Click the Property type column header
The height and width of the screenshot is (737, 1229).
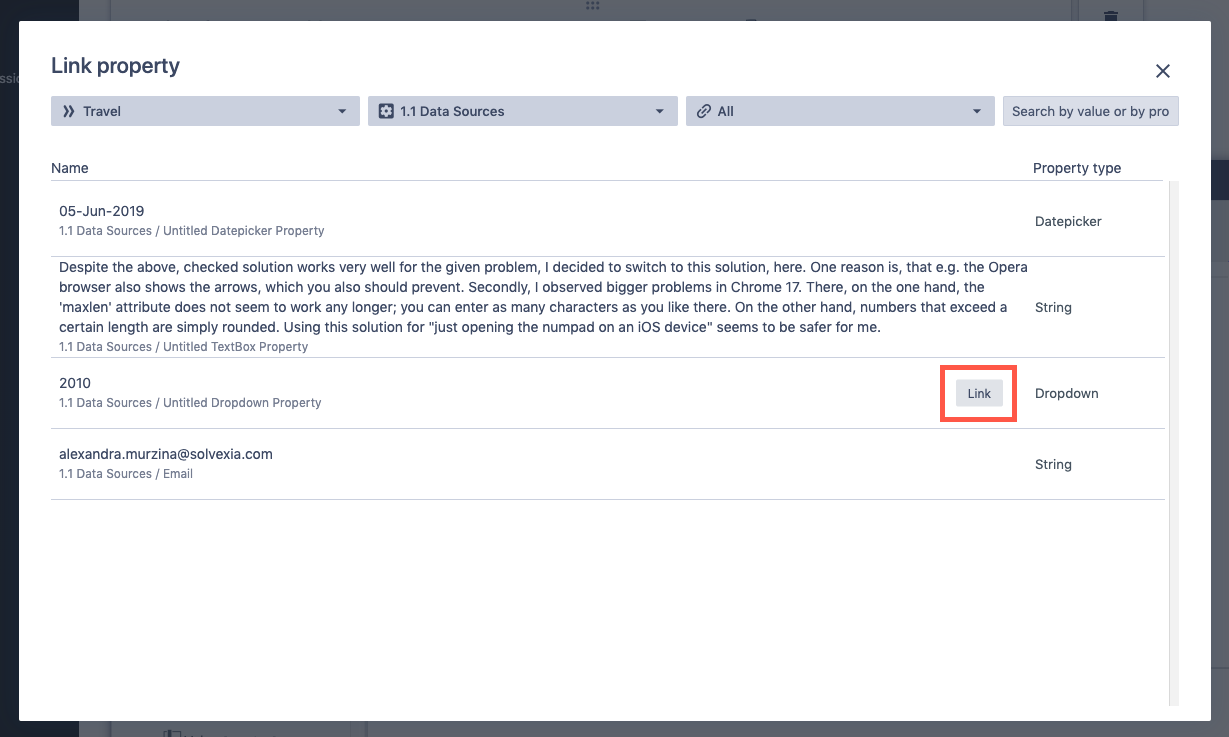tap(1076, 168)
